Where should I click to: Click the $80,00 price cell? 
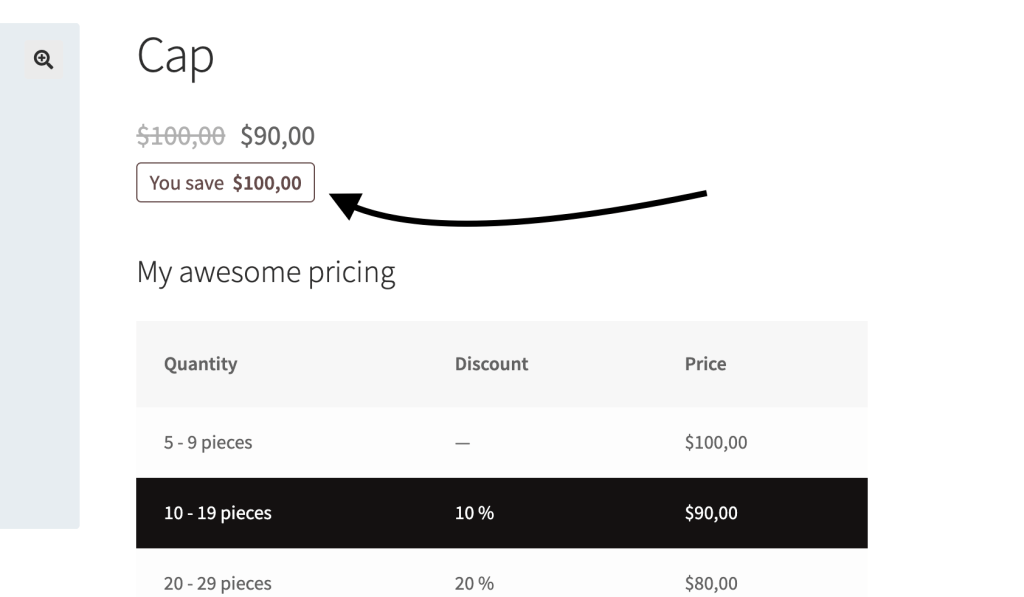pyautogui.click(x=711, y=583)
